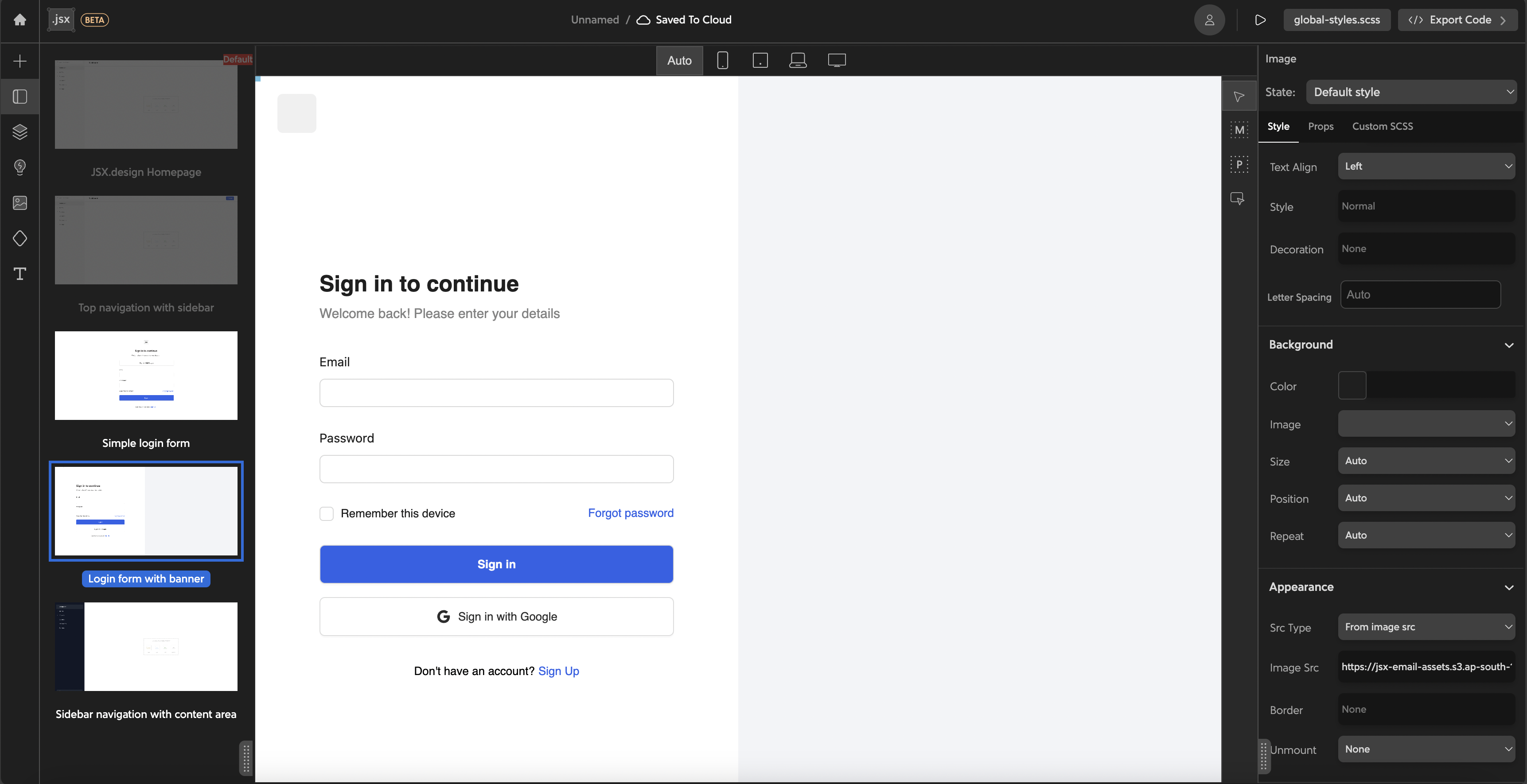Screen dimensions: 1527x784
Task: Check Remember this device checkbox
Action: pos(327,513)
